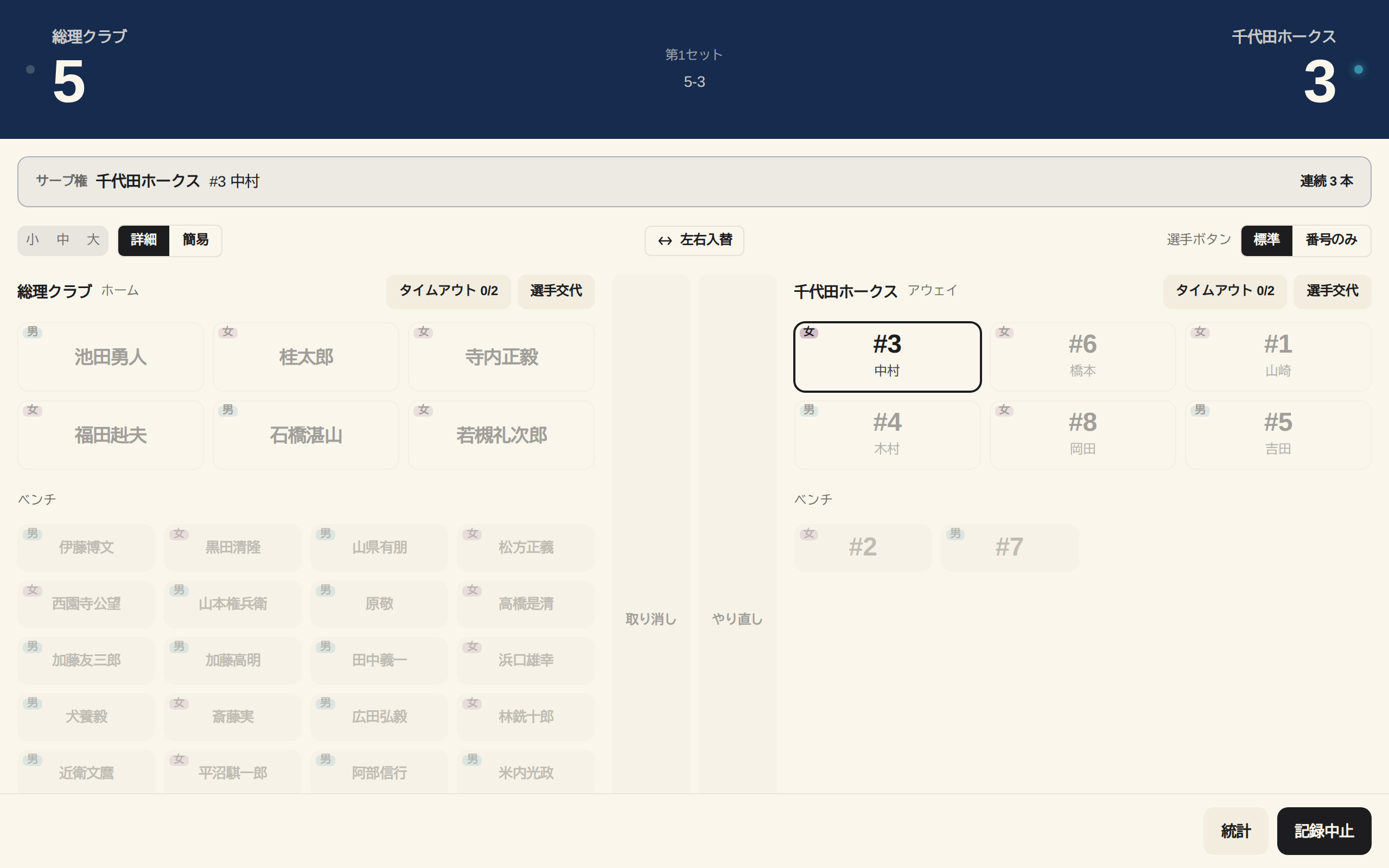Select bench player 山県有朋
The image size is (1389, 868).
pyautogui.click(x=379, y=547)
